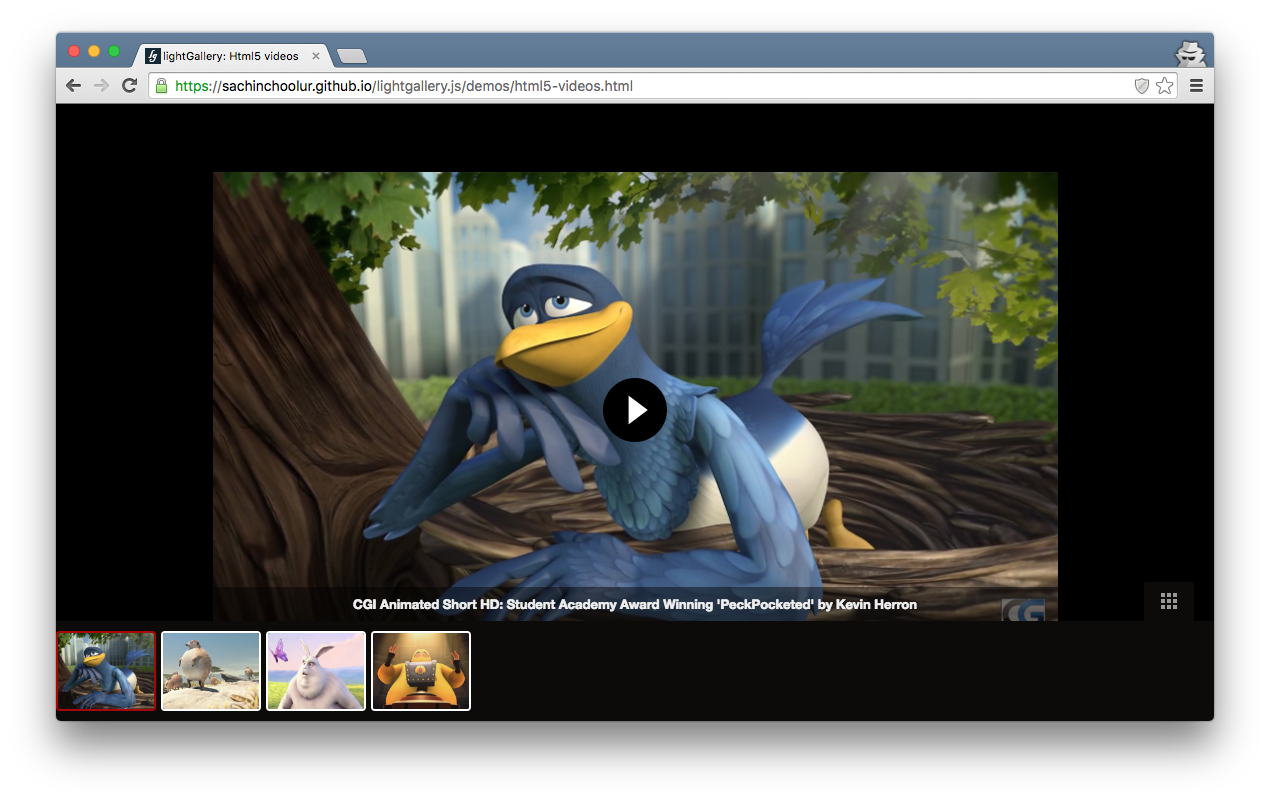Image resolution: width=1270 pixels, height=801 pixels.
Task: Reload the current page
Action: [129, 86]
